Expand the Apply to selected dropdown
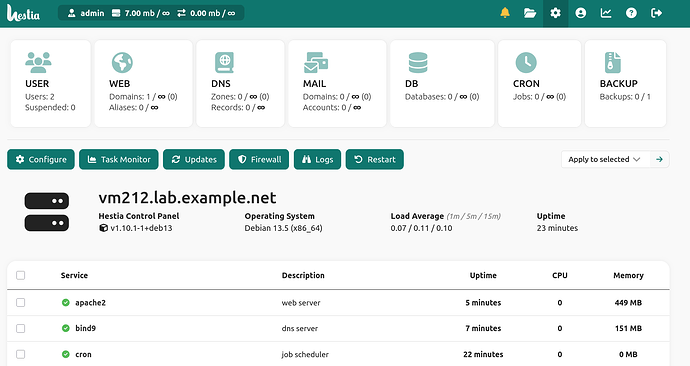Screen dimensions: 690x366 click(x=606, y=159)
